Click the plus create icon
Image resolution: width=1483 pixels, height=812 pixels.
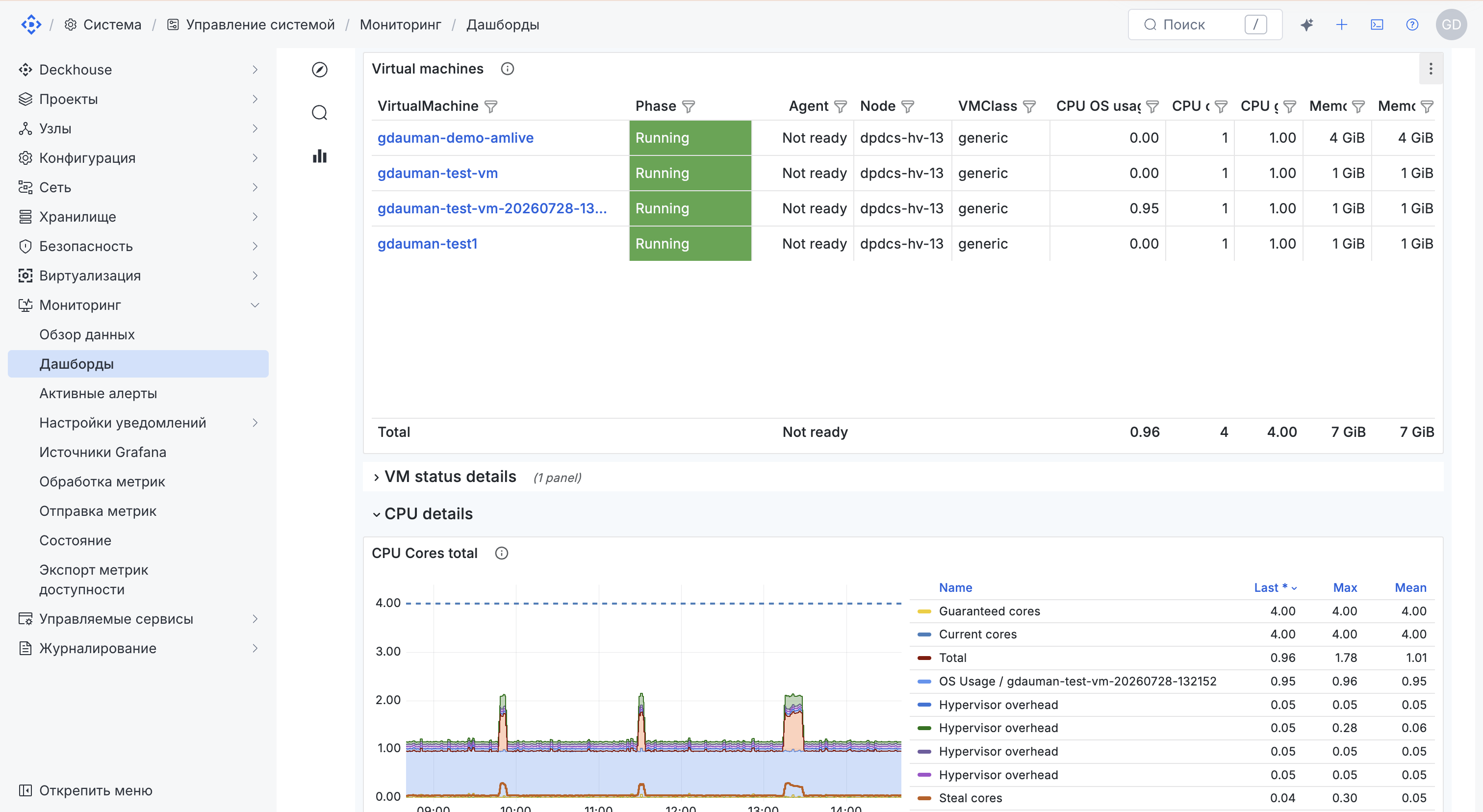click(1341, 25)
